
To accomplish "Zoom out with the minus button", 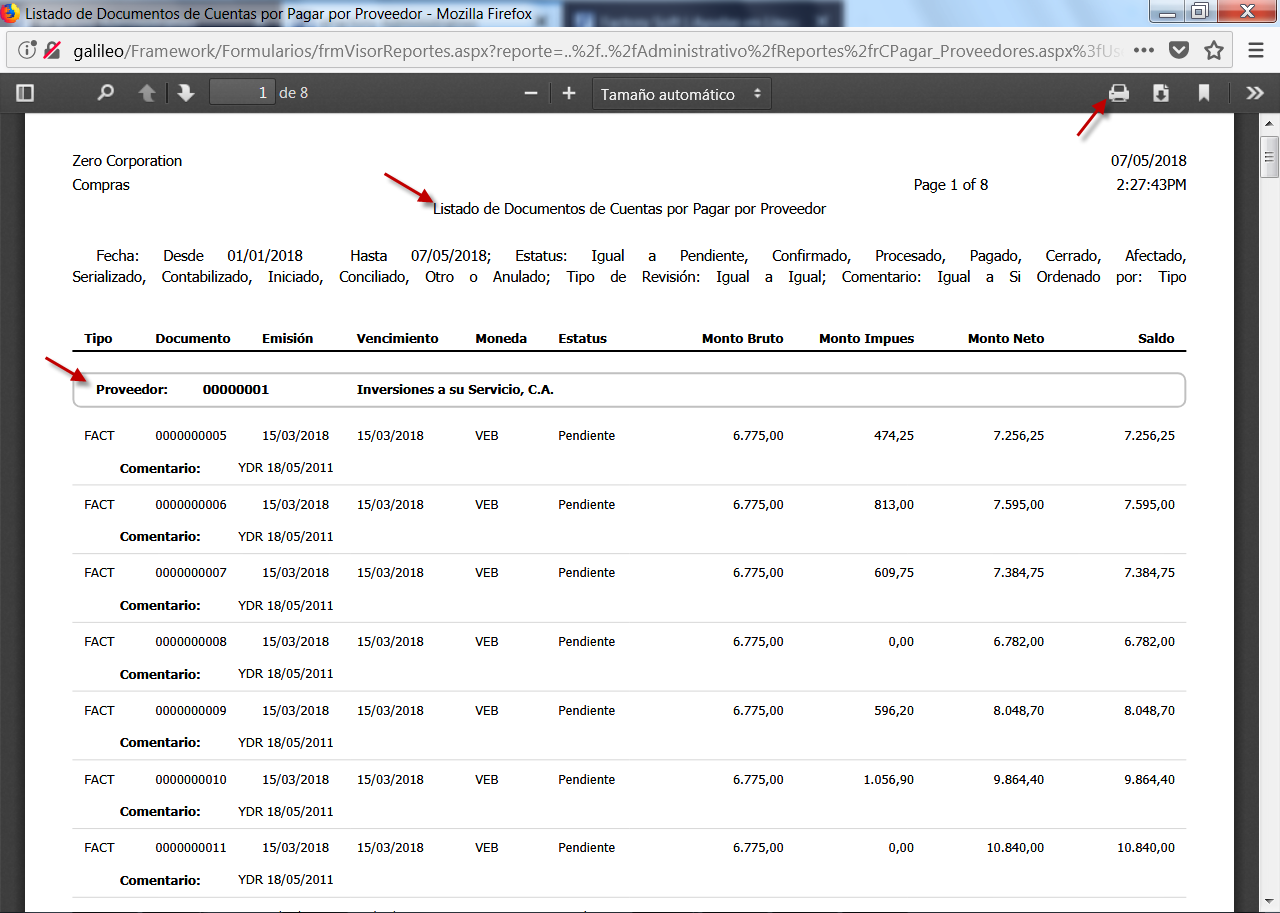I will coord(531,93).
